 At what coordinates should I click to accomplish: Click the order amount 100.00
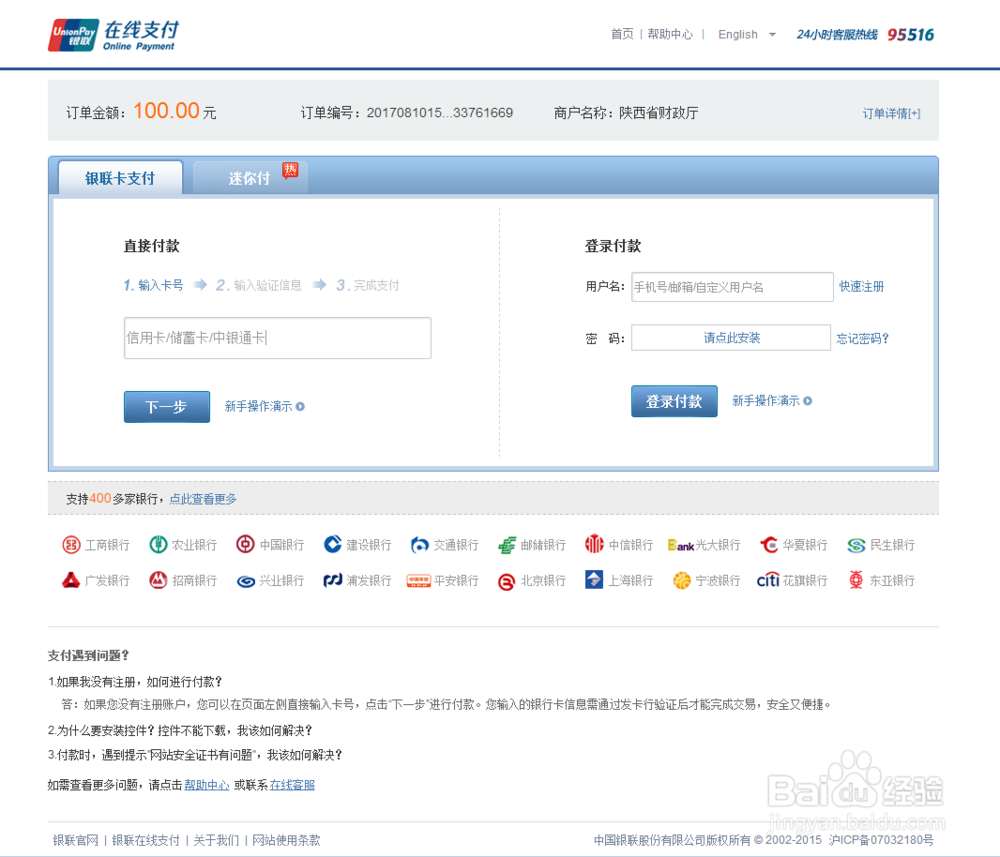pos(166,111)
